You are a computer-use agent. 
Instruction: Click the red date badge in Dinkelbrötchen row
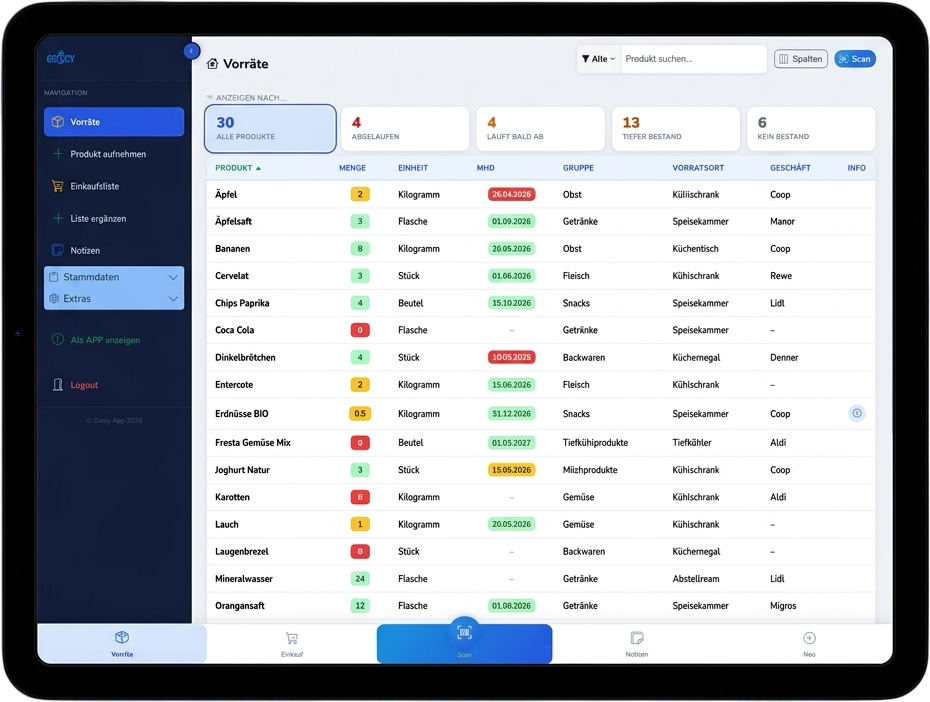(x=511, y=358)
